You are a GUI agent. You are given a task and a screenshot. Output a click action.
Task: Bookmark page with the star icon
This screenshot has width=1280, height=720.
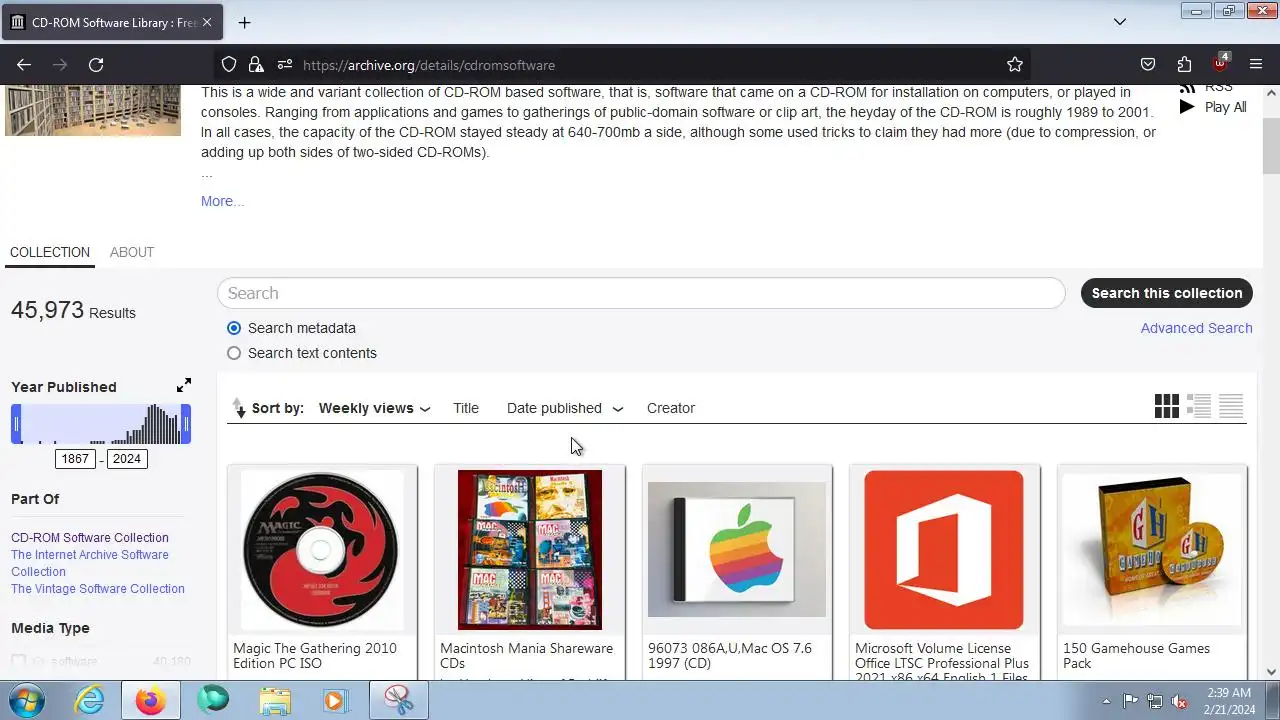click(x=1015, y=64)
